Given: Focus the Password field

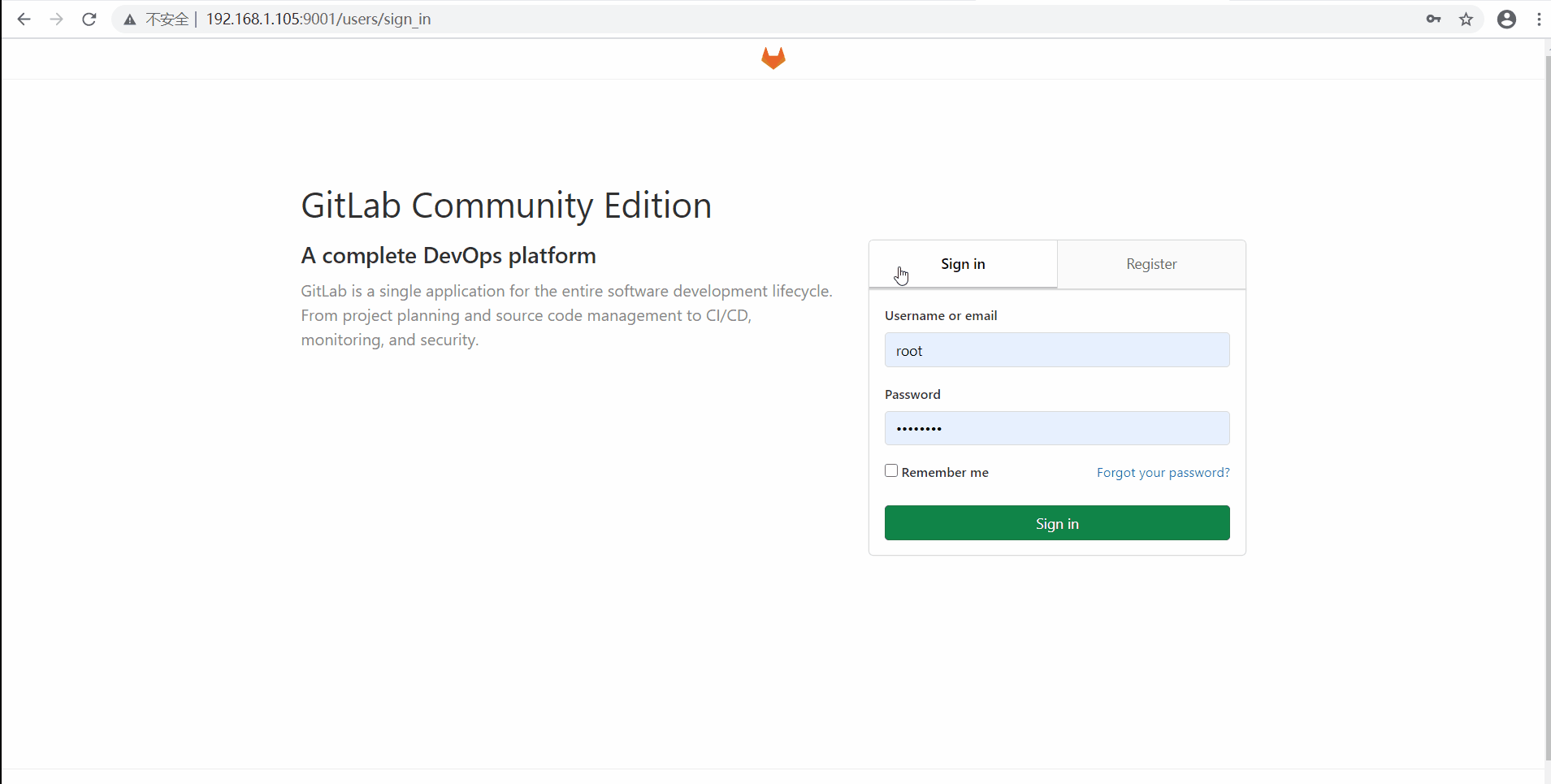Looking at the screenshot, I should click(x=1057, y=428).
